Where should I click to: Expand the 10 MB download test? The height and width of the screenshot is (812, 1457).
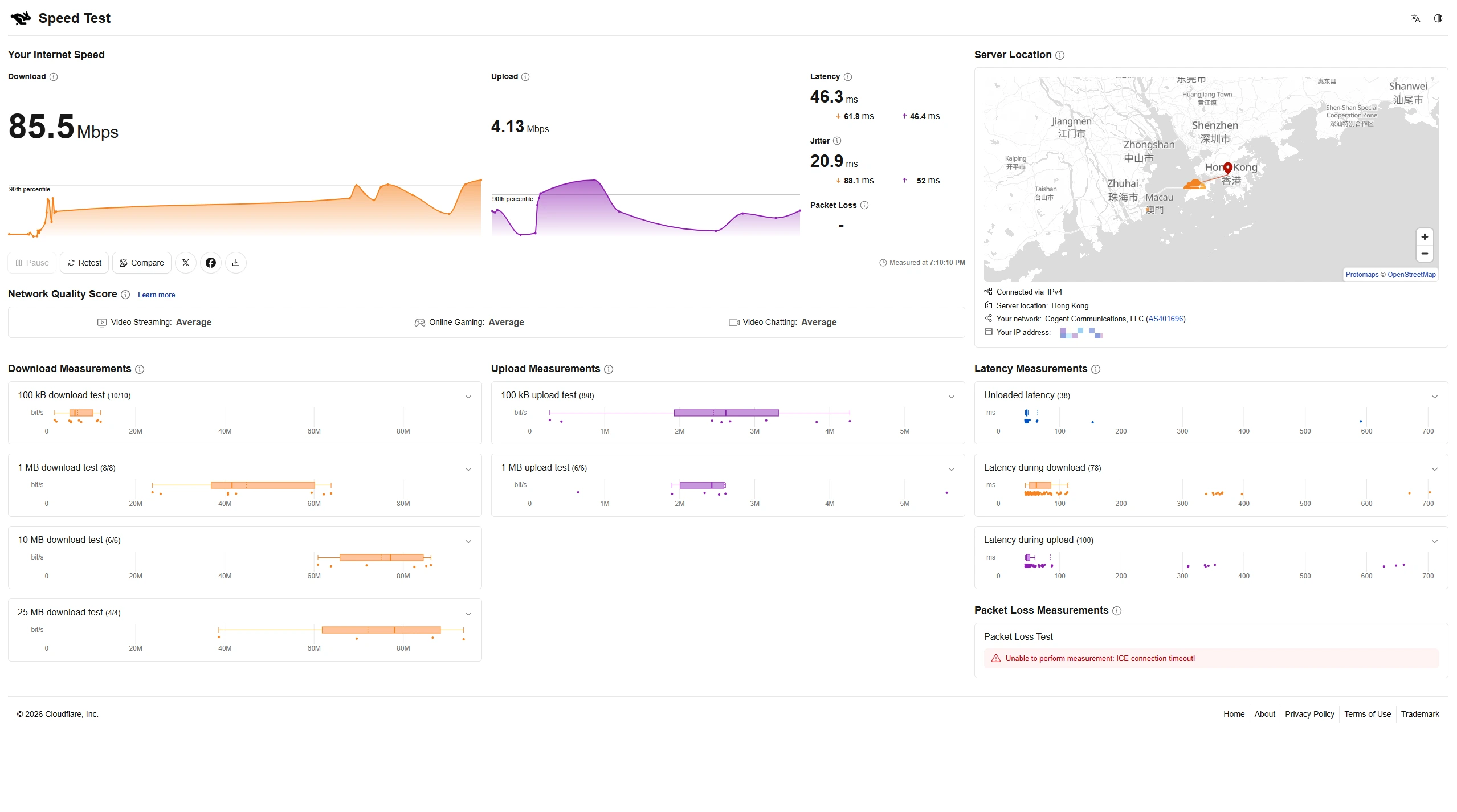coord(468,541)
